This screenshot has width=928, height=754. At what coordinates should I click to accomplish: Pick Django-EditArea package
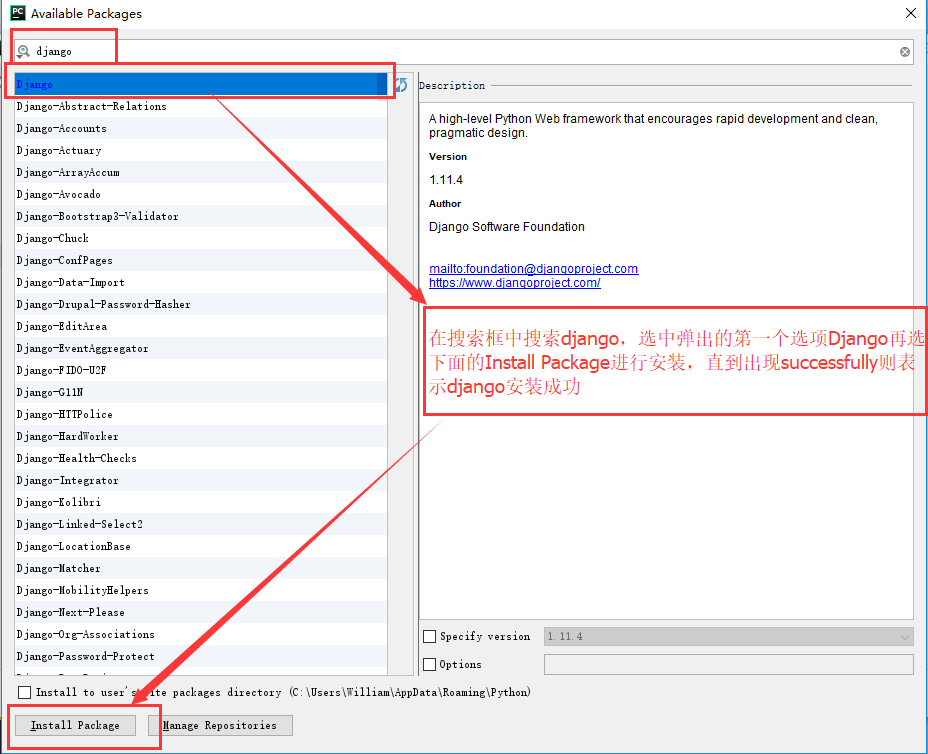click(201, 326)
